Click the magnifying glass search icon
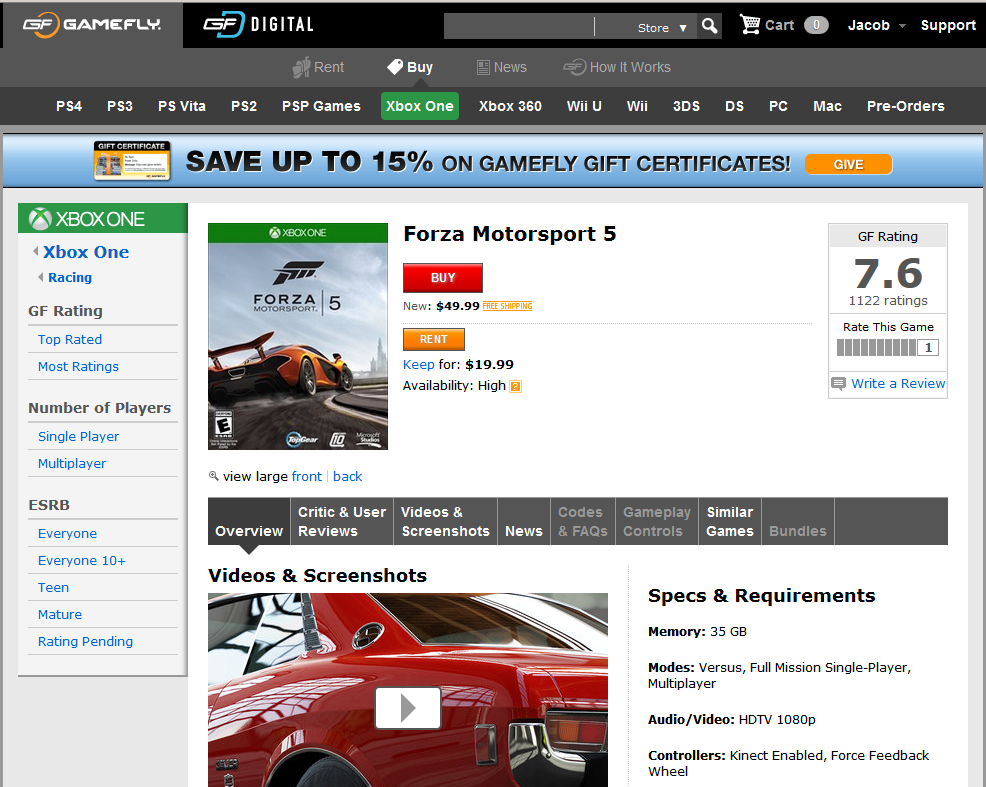This screenshot has height=787, width=986. (709, 26)
